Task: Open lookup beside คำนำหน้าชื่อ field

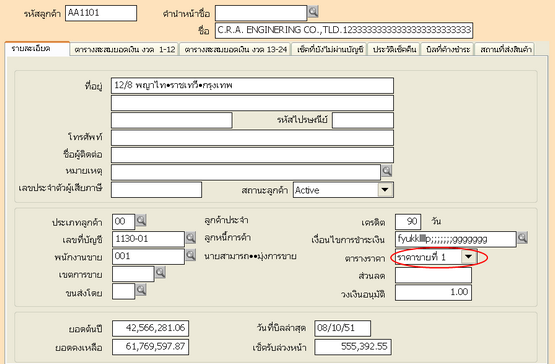Action: 313,12
